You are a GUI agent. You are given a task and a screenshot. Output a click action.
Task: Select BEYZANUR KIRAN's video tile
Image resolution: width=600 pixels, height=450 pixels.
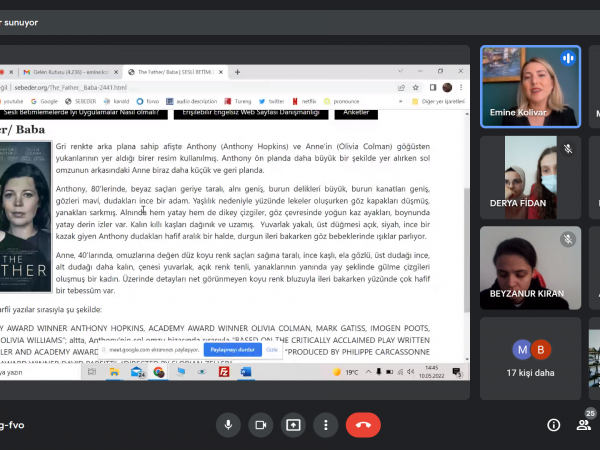tap(530, 268)
